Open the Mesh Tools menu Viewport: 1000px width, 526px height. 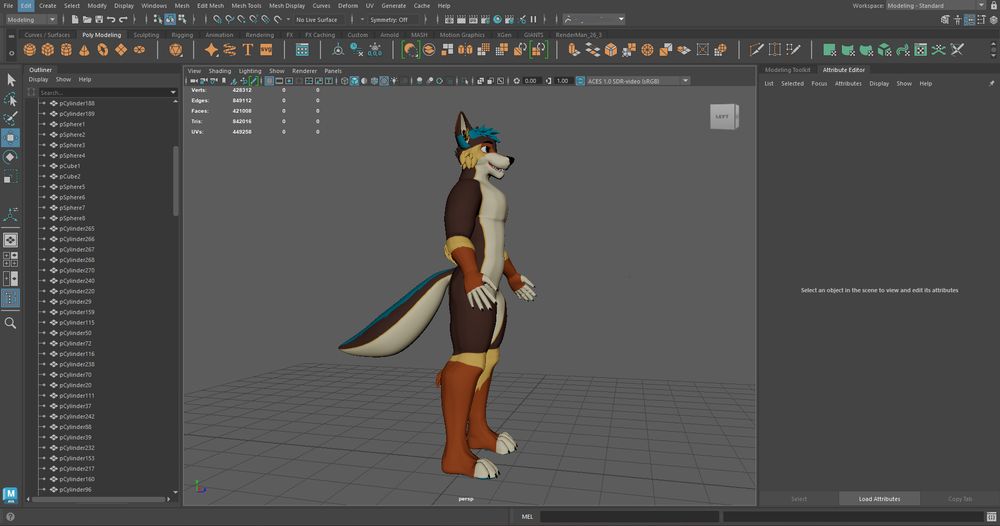246,6
